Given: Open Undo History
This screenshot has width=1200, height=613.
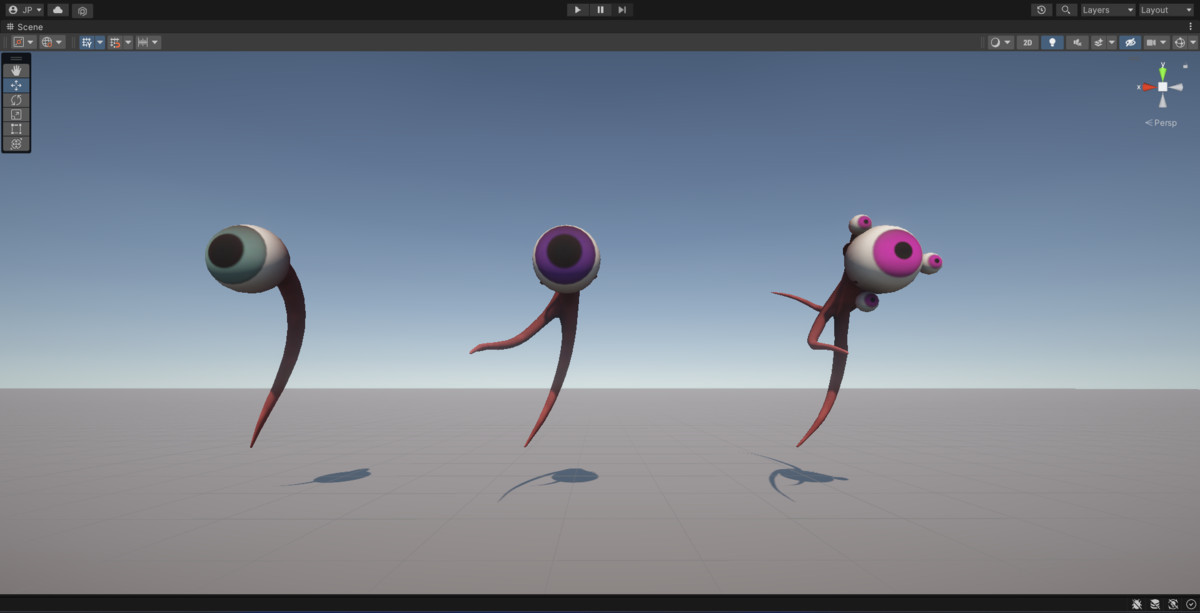Looking at the screenshot, I should click(x=1042, y=10).
